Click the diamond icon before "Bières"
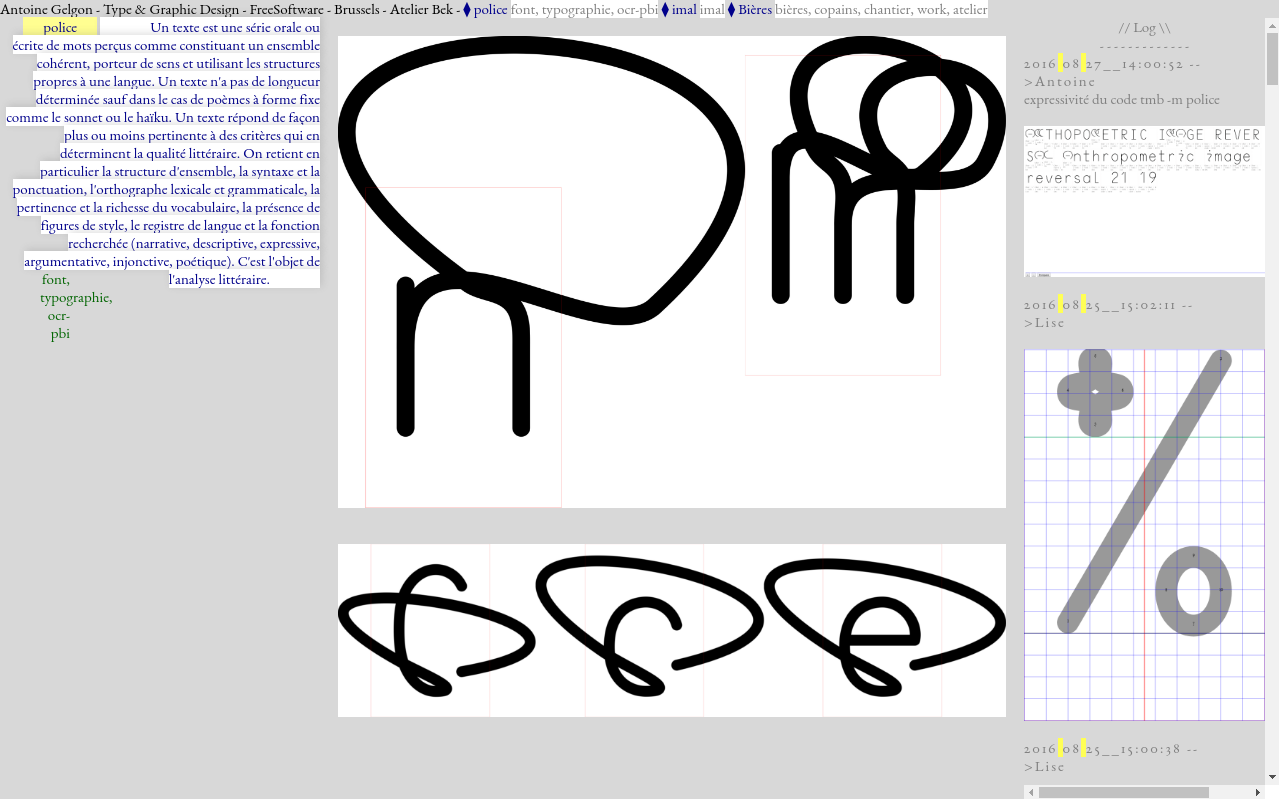The height and width of the screenshot is (799, 1279). tap(731, 10)
